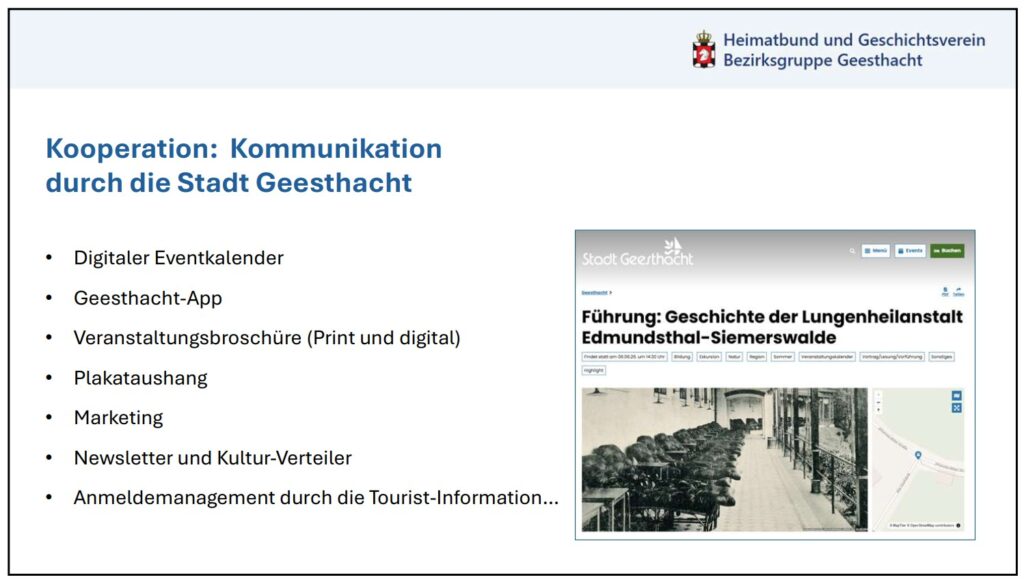Click the Vortrag/Lesung/Vorführung tag

click(x=892, y=357)
